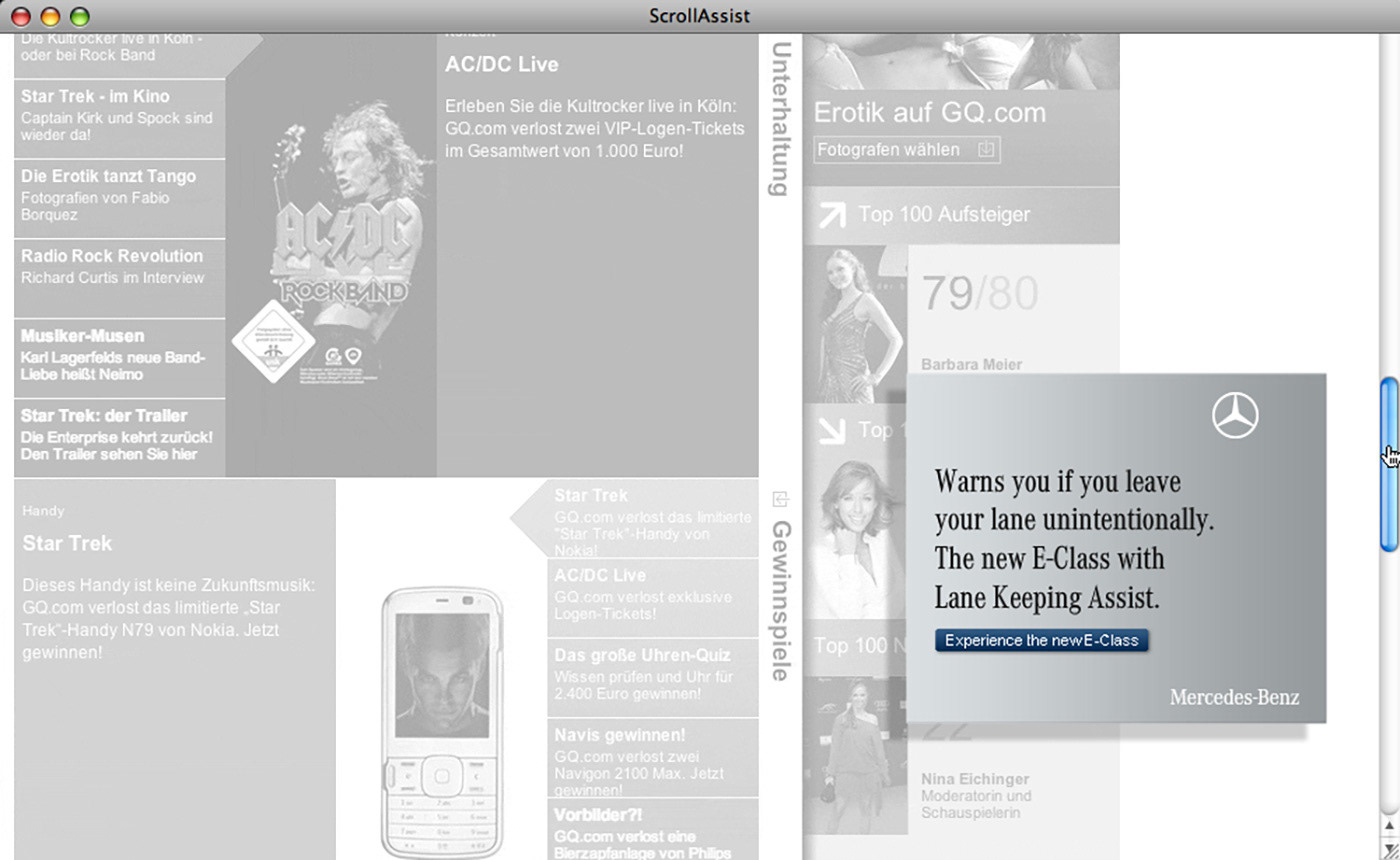This screenshot has height=860, width=1400.
Task: Click the blue vertical scrollbar thumb
Action: point(1389,464)
